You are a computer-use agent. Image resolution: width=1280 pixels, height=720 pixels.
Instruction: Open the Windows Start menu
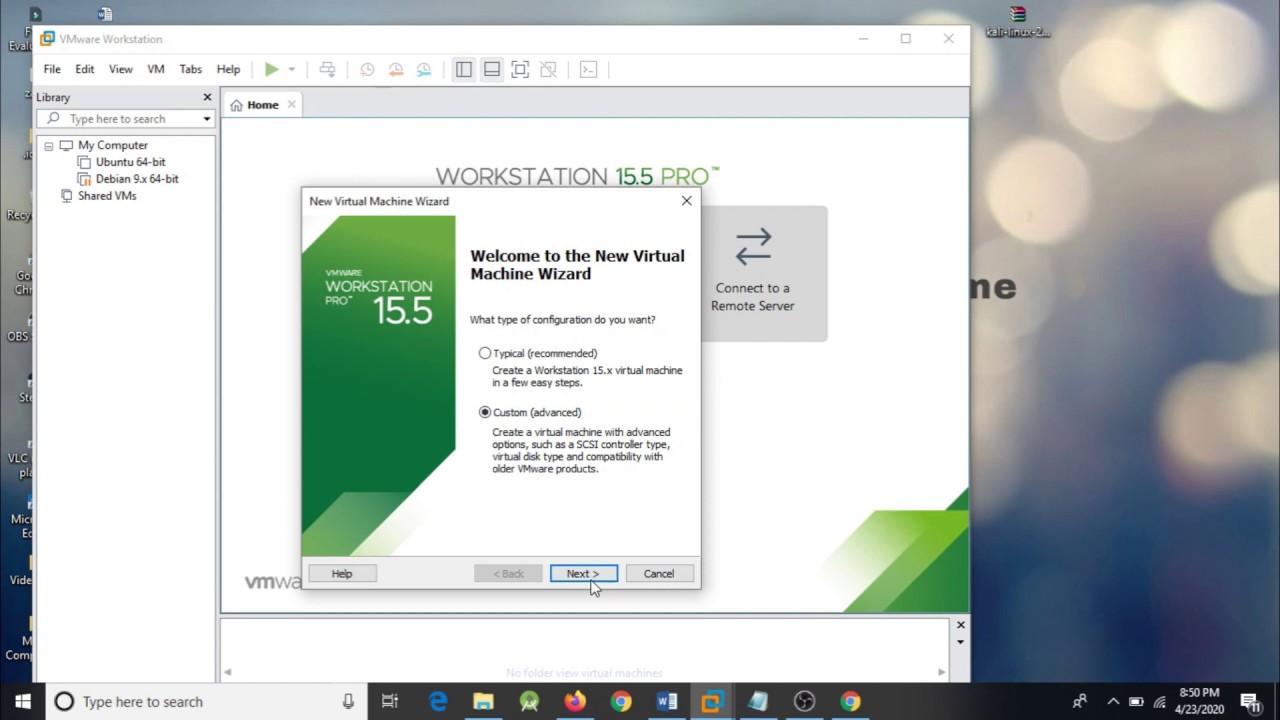(x=23, y=701)
